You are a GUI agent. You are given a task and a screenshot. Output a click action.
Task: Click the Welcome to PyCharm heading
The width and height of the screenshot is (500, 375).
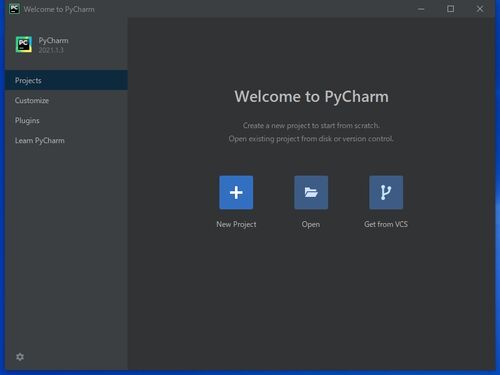pyautogui.click(x=311, y=97)
